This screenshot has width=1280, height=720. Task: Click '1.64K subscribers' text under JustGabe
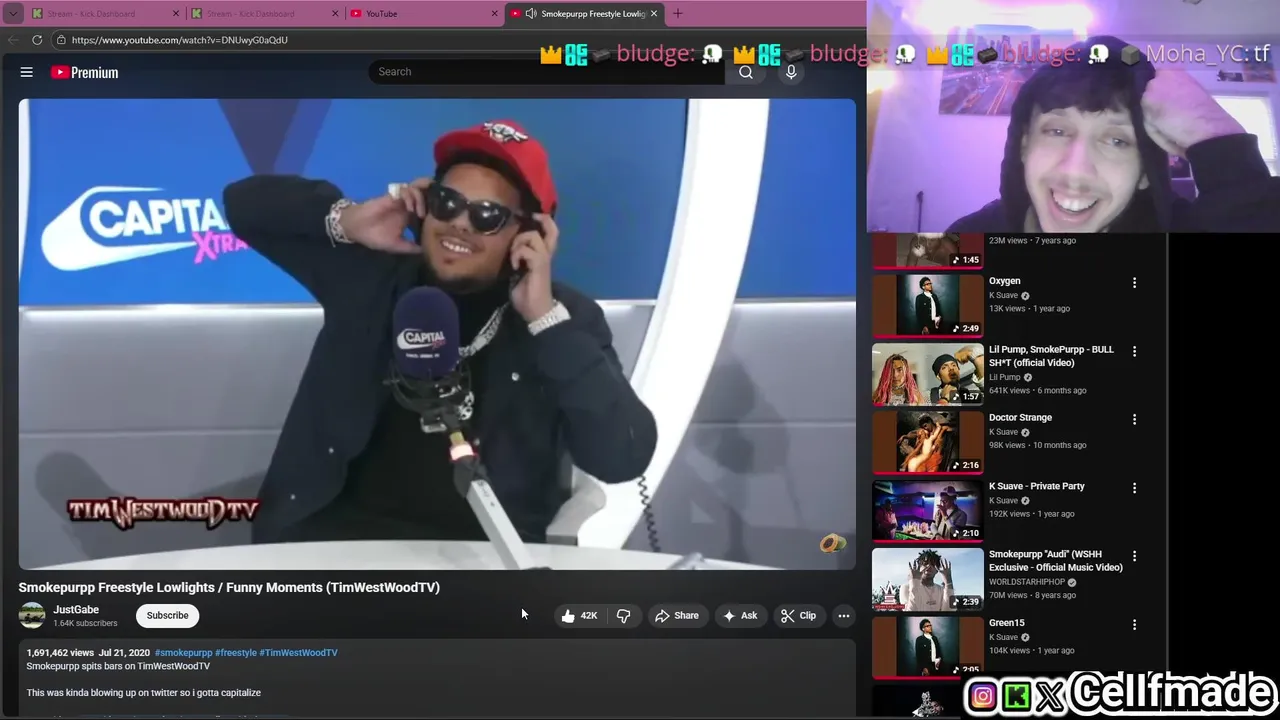[x=85, y=624]
